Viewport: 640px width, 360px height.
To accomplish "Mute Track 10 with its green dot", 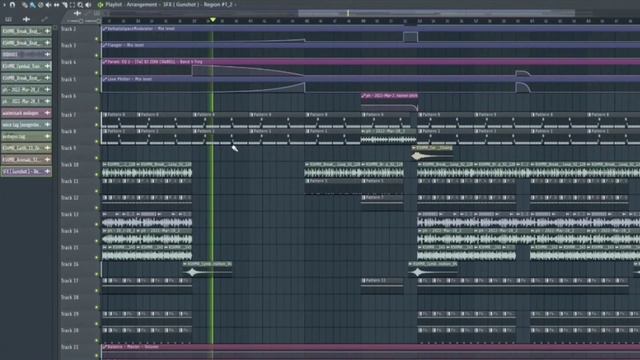I will [x=97, y=174].
